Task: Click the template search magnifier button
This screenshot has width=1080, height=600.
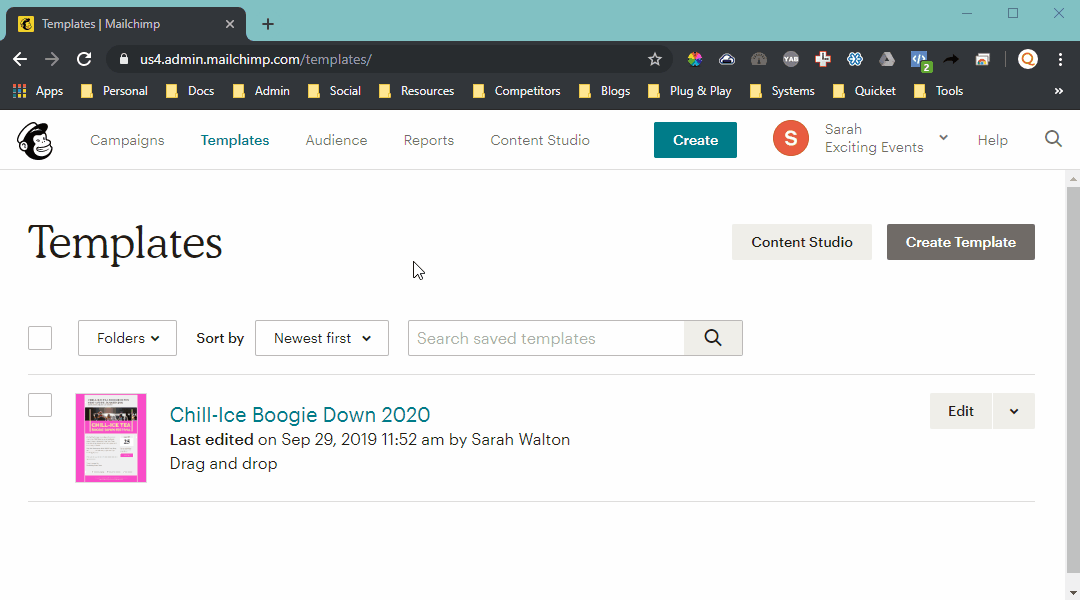Action: 713,338
